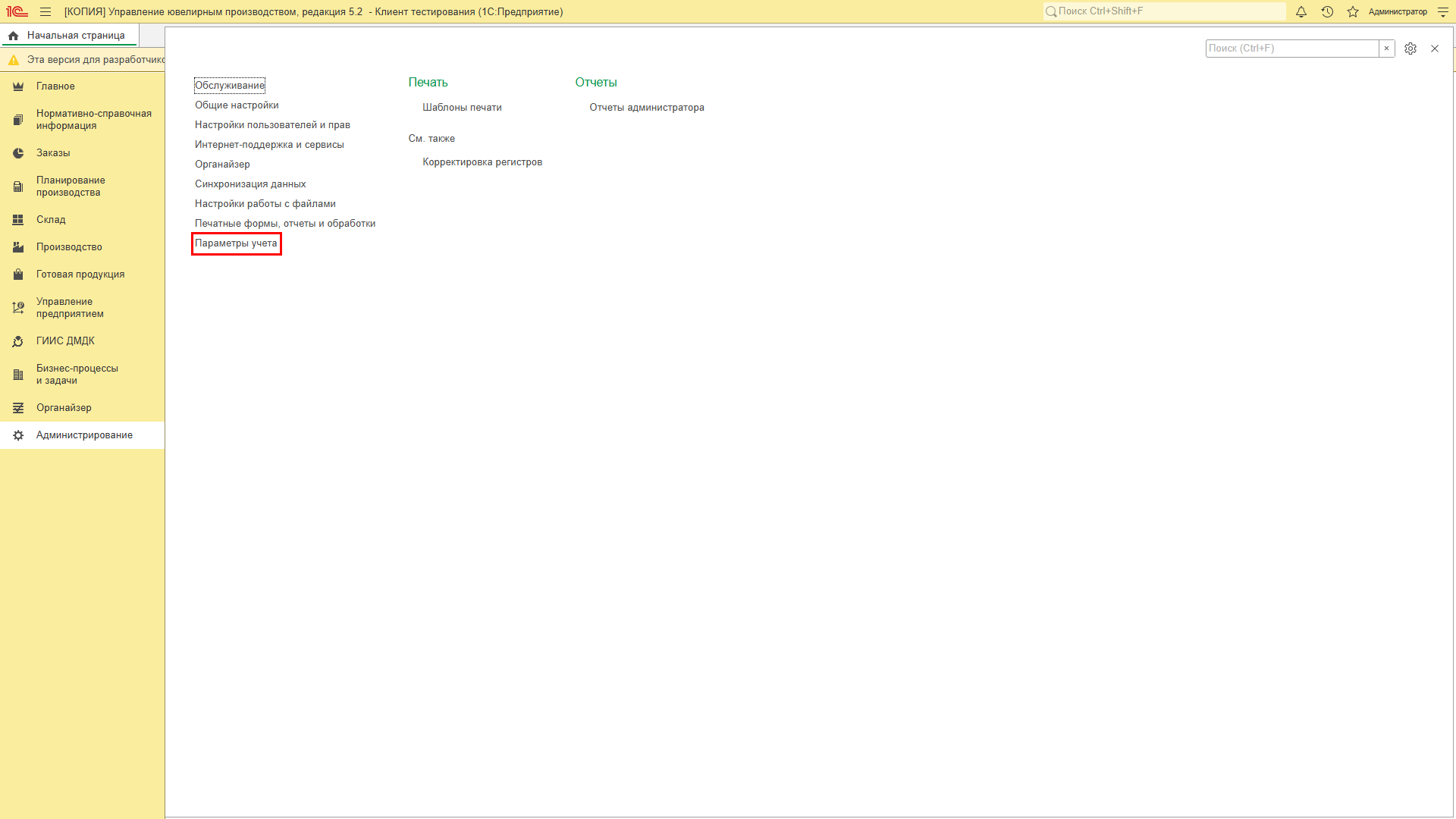Open the hamburger main menu icon
Screen dimensions: 1456x819
45,11
